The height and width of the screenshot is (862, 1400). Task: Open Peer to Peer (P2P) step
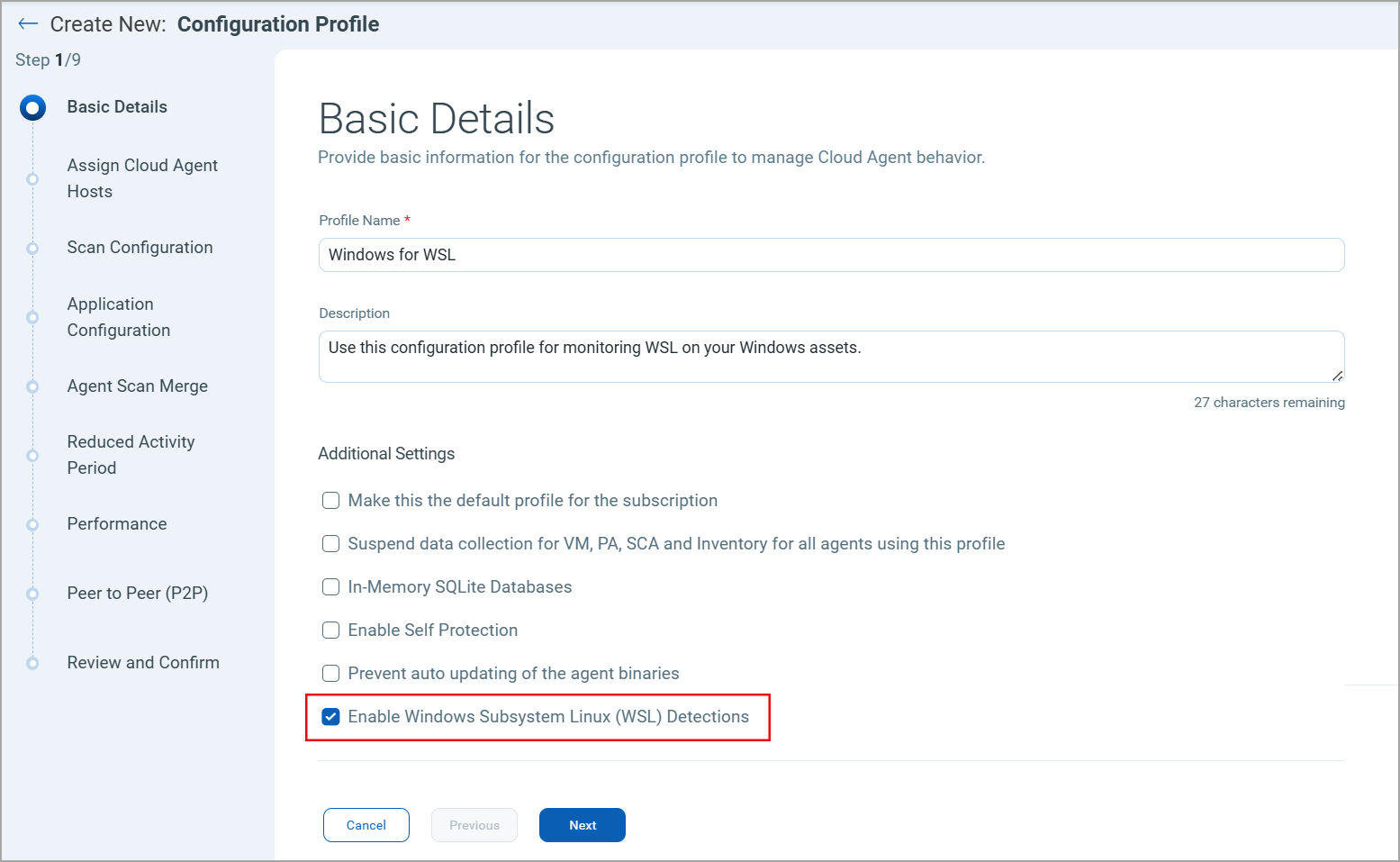pyautogui.click(x=137, y=594)
